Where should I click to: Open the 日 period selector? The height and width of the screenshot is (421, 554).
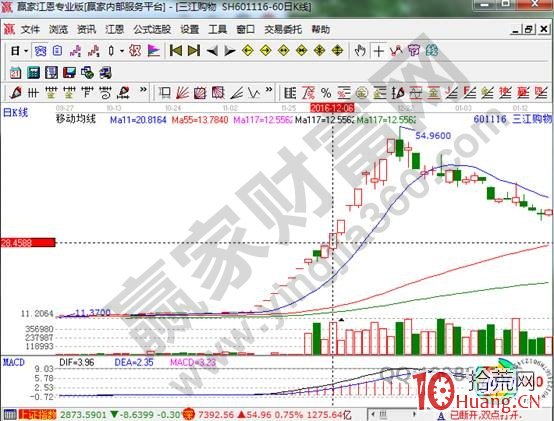[15, 51]
